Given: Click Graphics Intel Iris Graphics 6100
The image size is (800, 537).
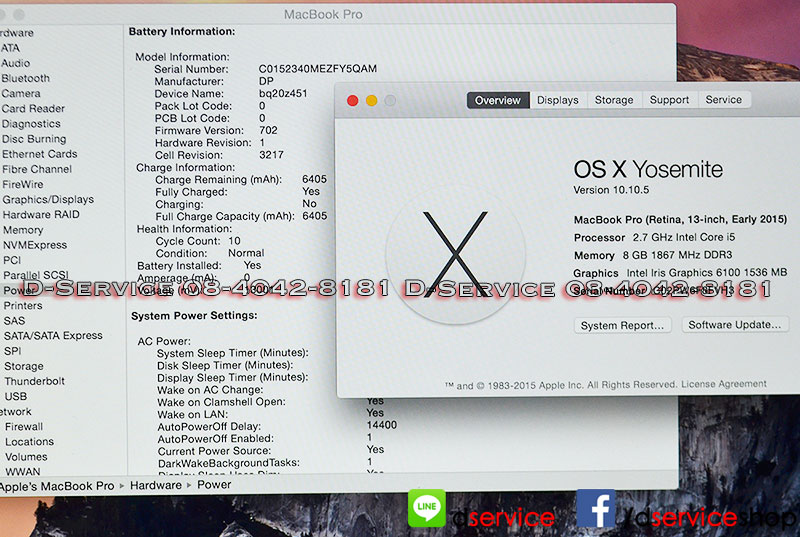Looking at the screenshot, I should (680, 273).
